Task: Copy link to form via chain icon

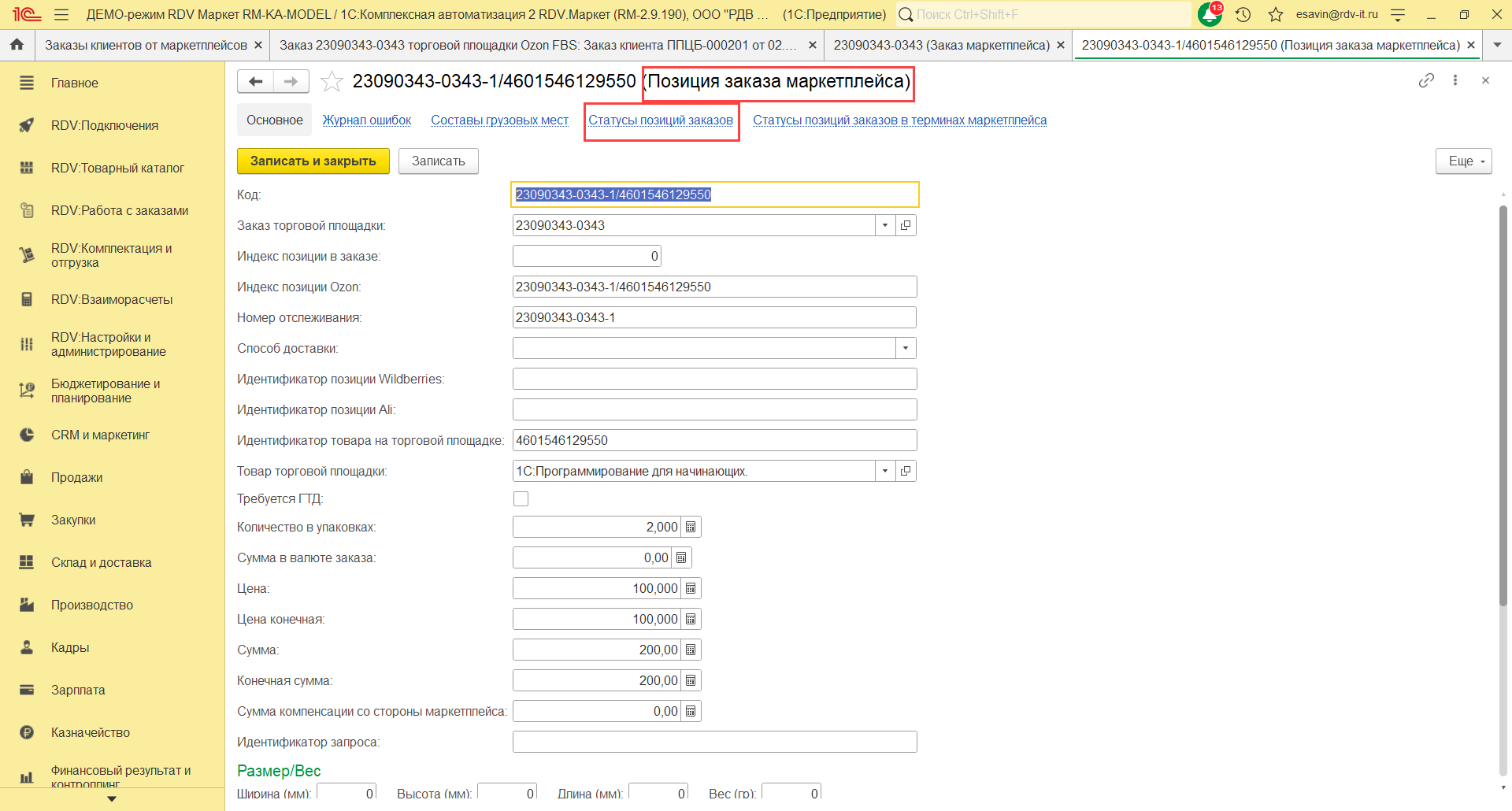Action: point(1426,80)
